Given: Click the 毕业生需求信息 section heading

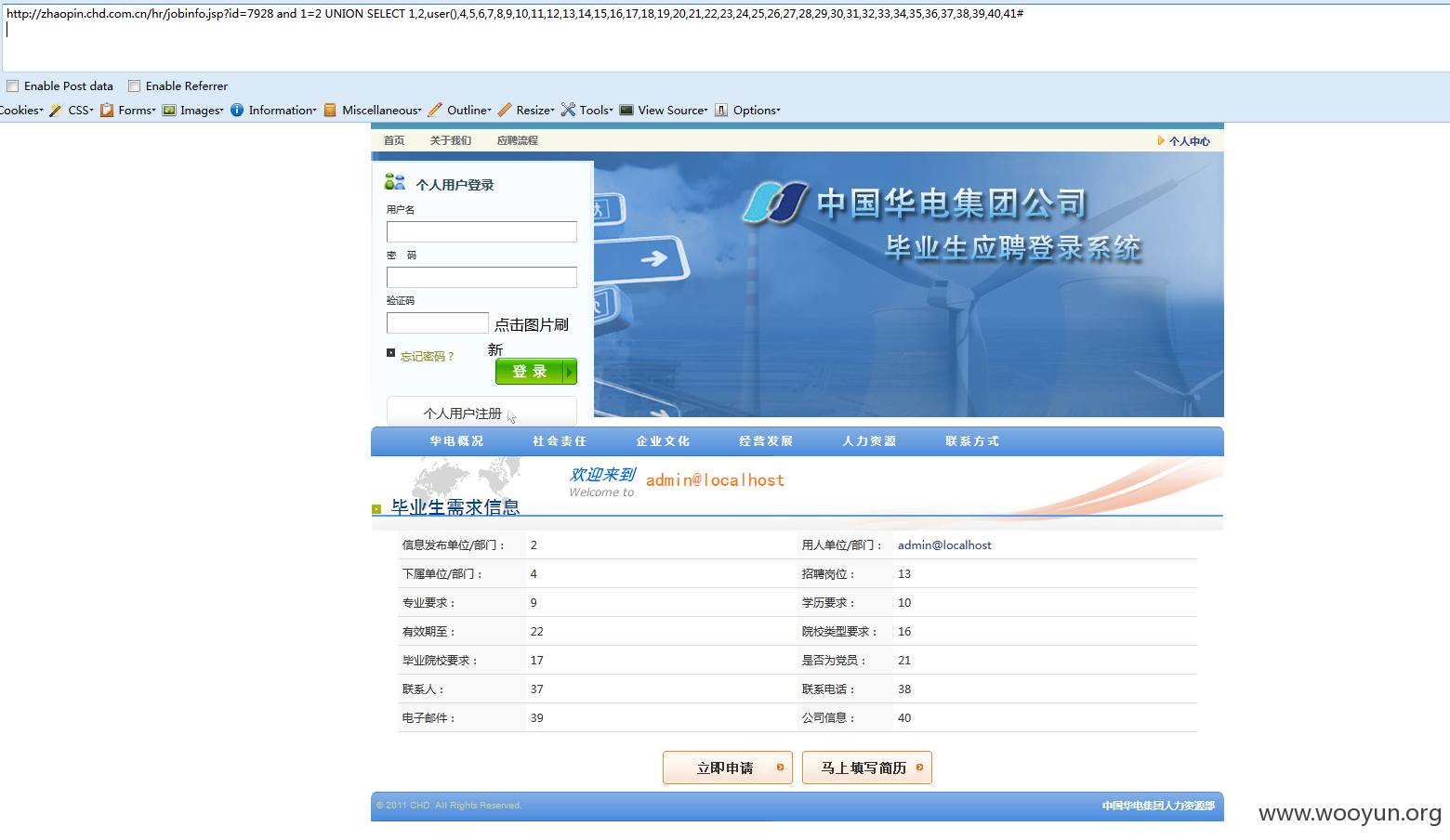Looking at the screenshot, I should click(455, 507).
